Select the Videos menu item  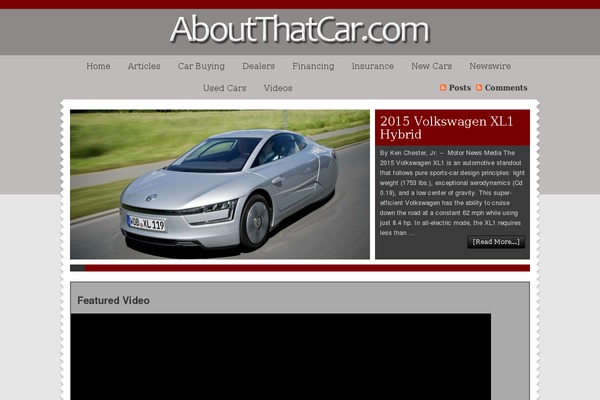click(278, 88)
